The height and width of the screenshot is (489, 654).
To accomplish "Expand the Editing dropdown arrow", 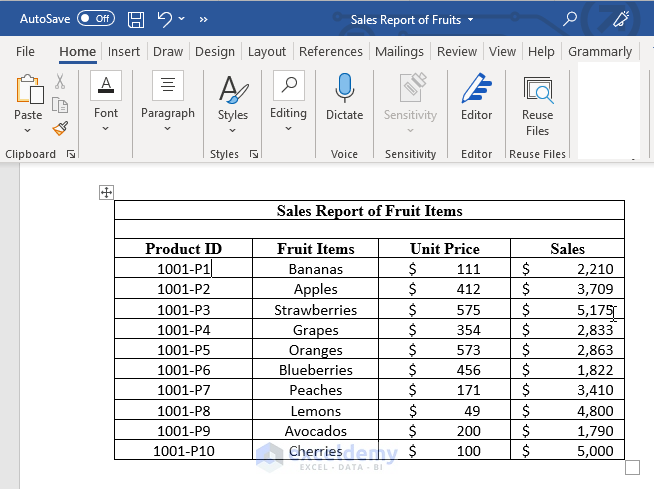I will [288, 129].
